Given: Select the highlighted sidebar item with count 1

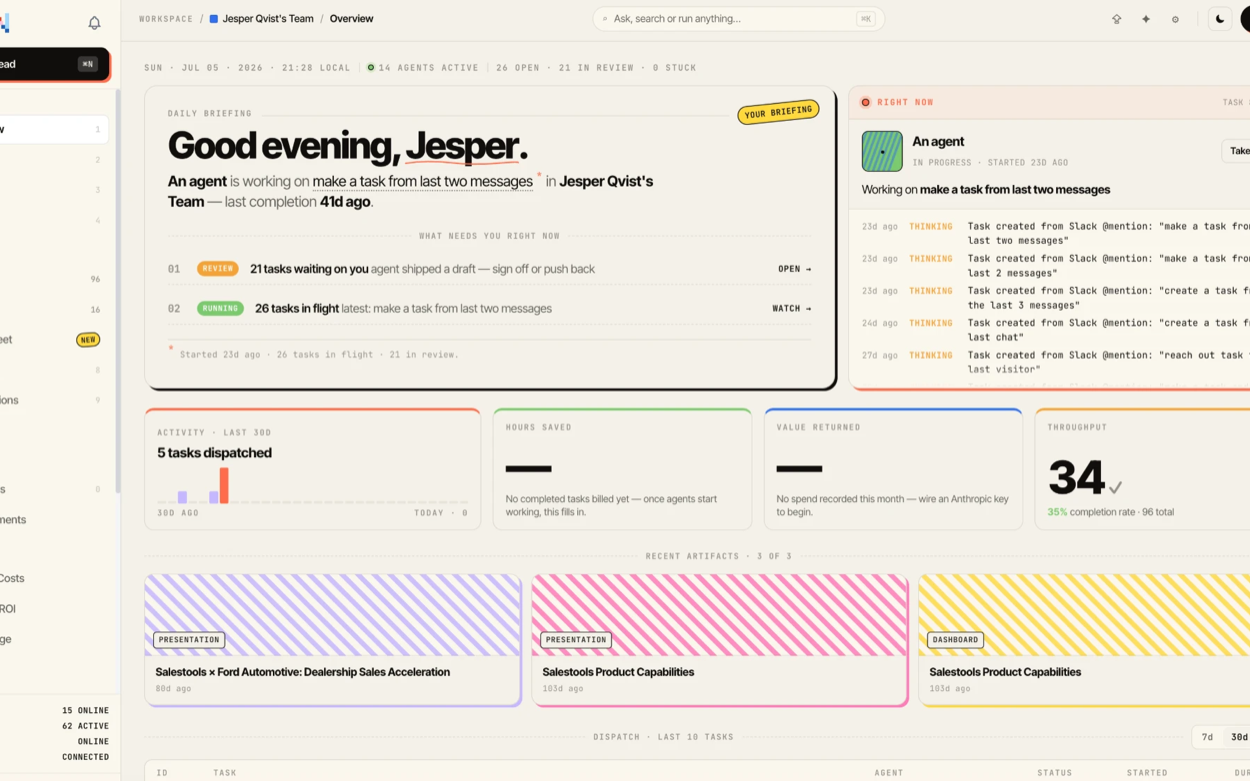Looking at the screenshot, I should tap(54, 129).
